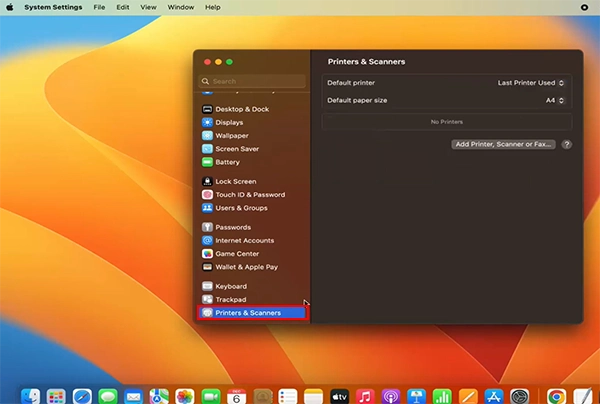Select Printers & Scanners in sidebar
The width and height of the screenshot is (600, 404).
252,313
